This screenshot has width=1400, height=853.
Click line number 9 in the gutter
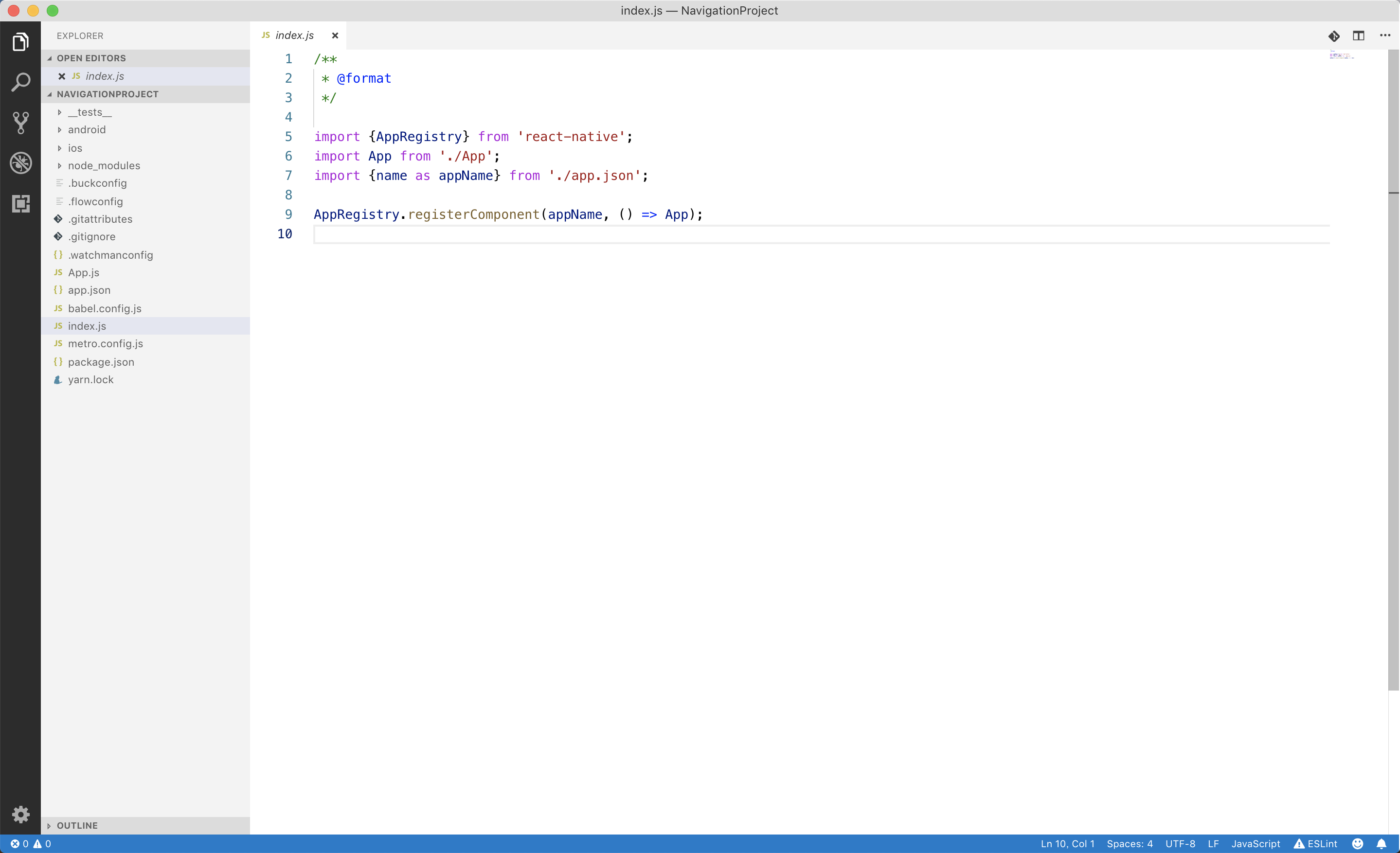coord(288,214)
